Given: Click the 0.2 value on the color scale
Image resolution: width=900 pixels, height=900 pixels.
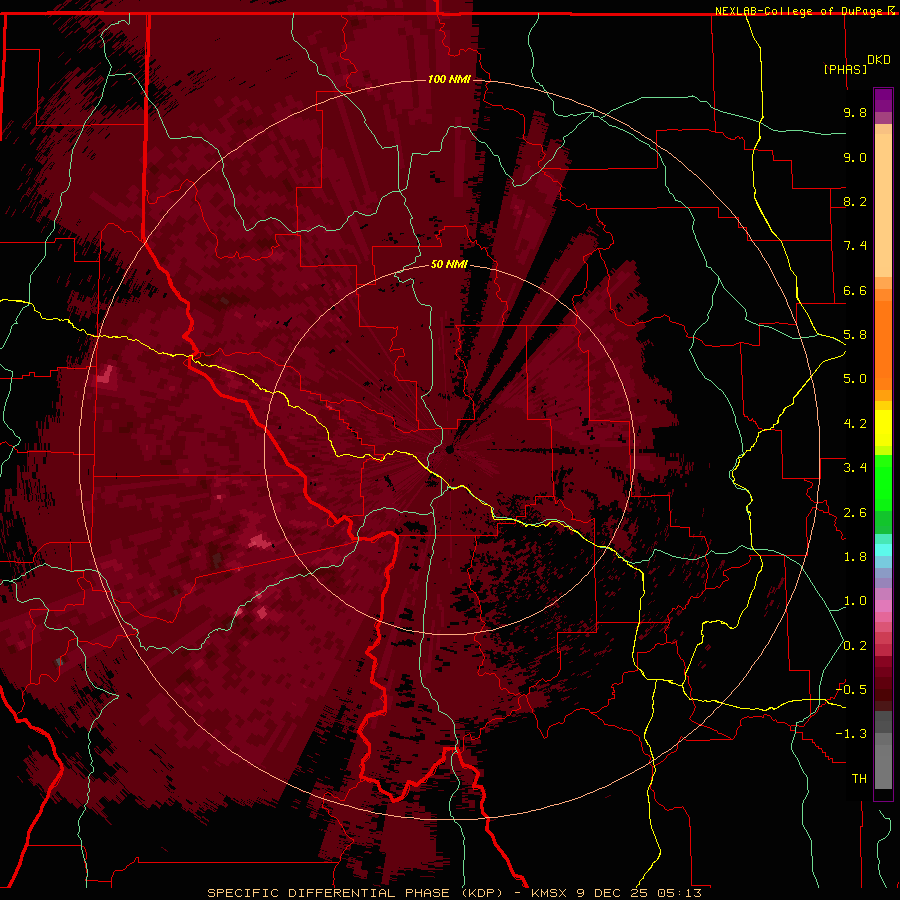Looking at the screenshot, I should [x=855, y=646].
